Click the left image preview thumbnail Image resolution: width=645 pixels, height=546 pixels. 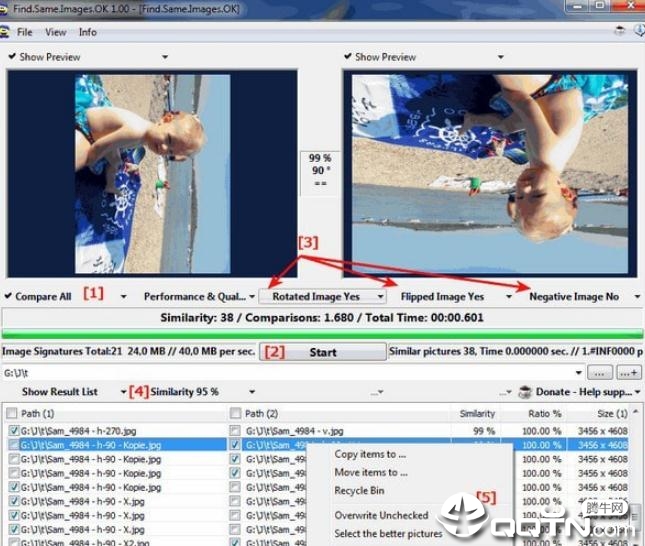click(153, 173)
